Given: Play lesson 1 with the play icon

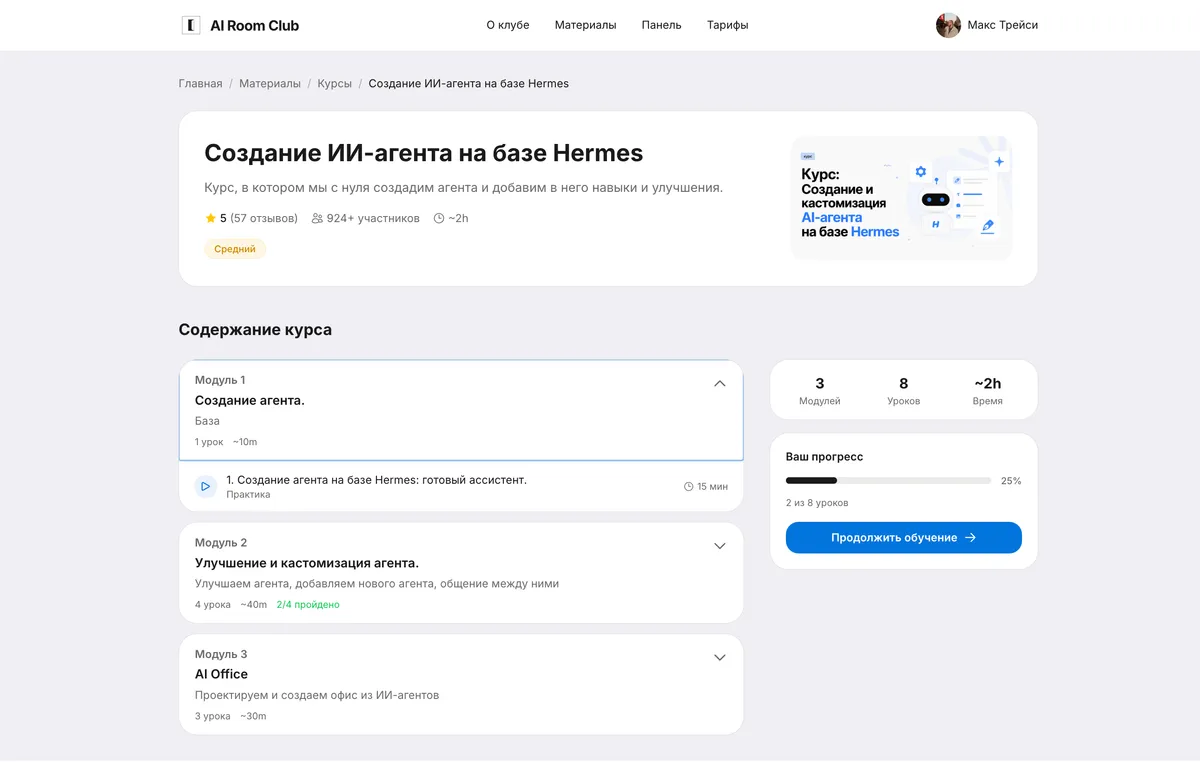Looking at the screenshot, I should click(205, 487).
